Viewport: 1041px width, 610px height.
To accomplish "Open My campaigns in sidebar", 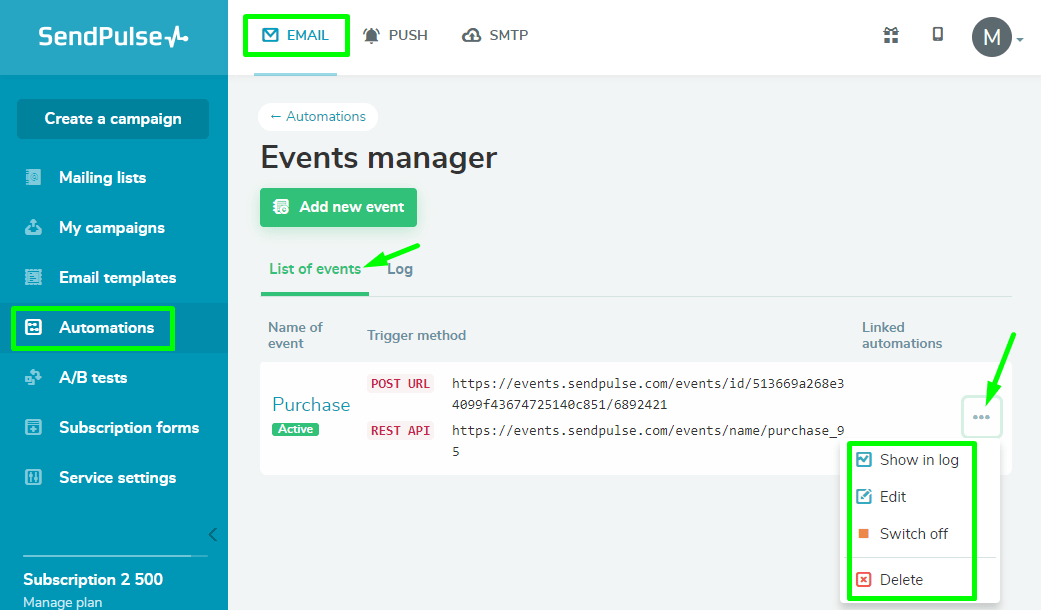I will (112, 228).
